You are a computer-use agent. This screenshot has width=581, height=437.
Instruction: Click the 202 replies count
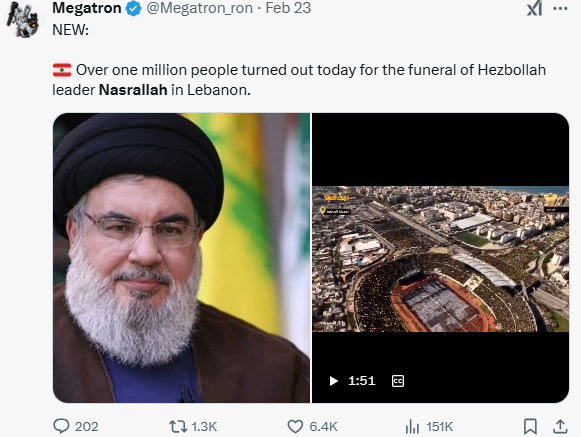tap(86, 427)
